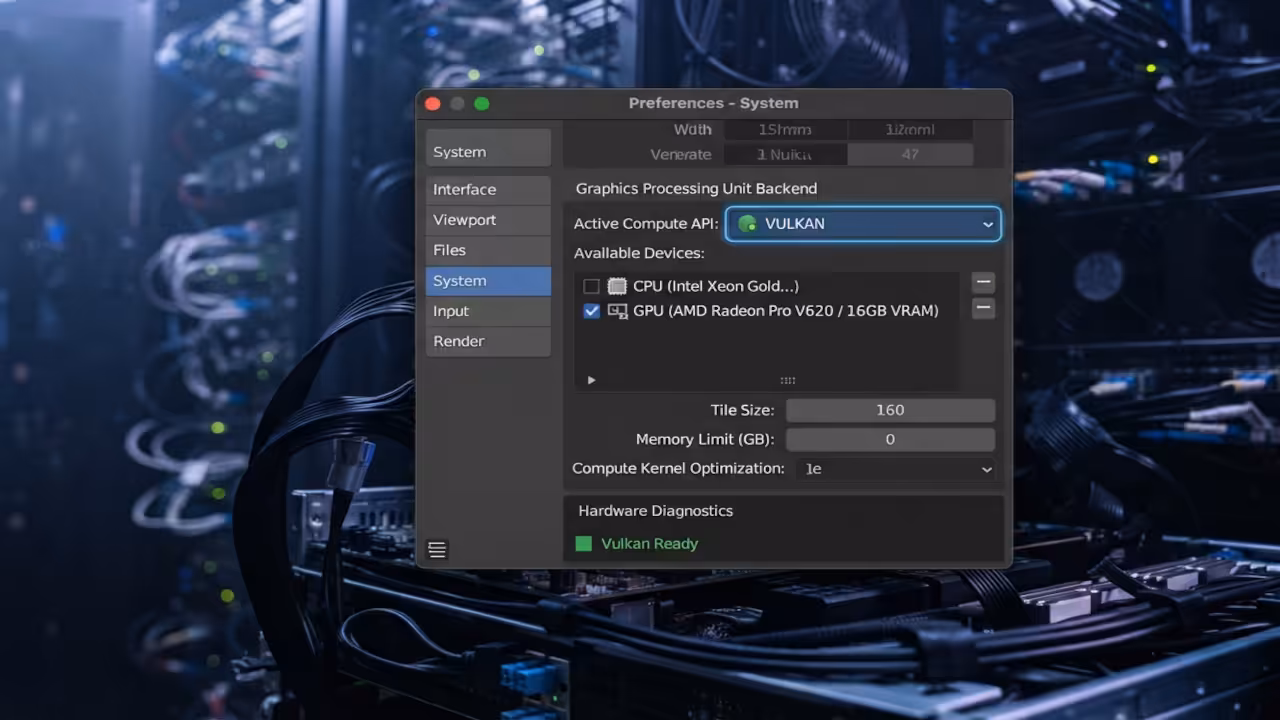Click the field showing 47 at the top
The image size is (1280, 720).
pos(910,155)
